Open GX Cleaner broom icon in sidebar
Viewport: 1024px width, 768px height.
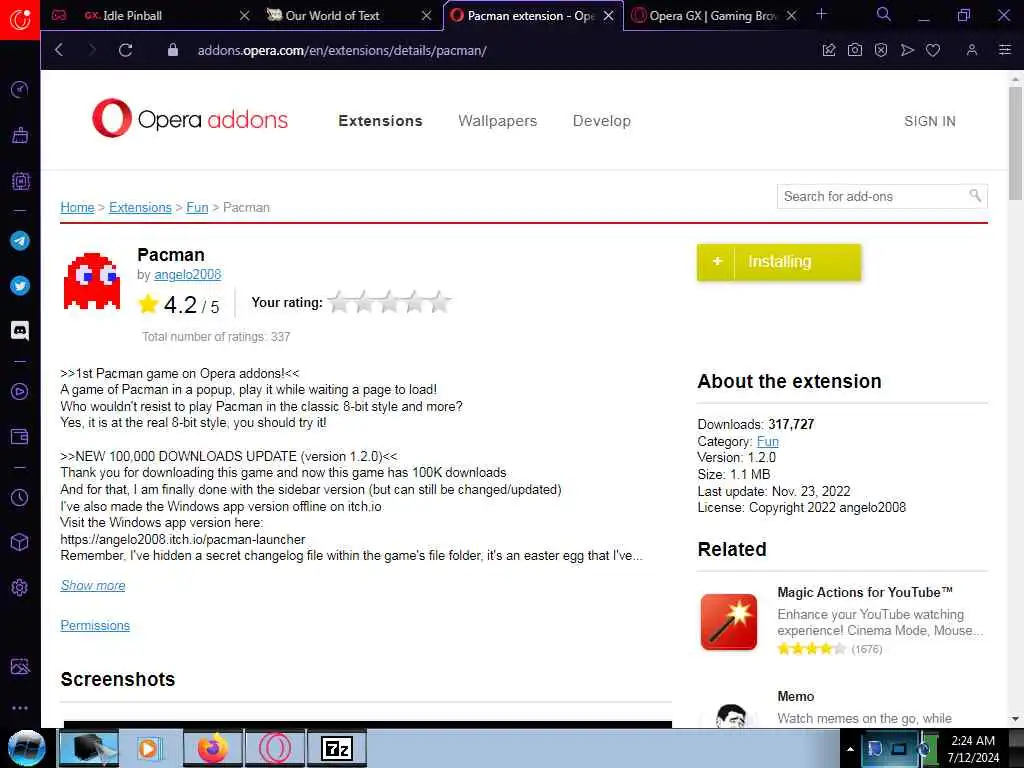point(20,135)
